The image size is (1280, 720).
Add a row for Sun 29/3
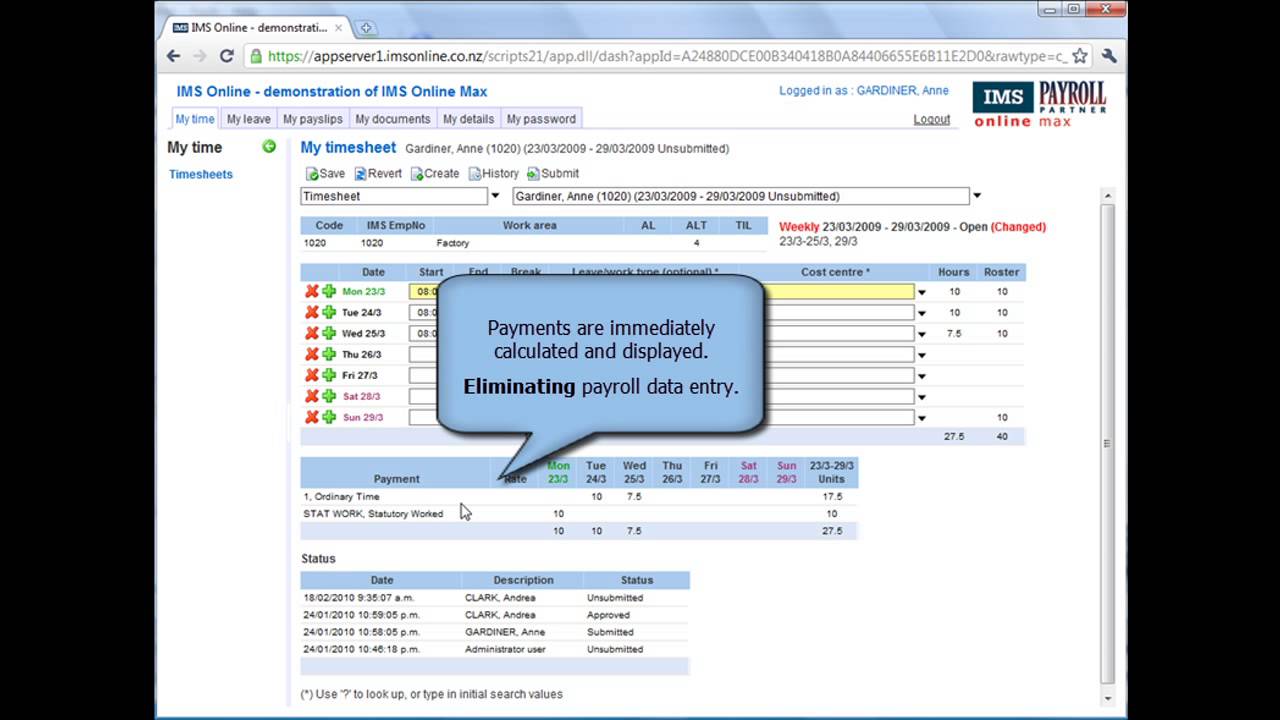329,417
